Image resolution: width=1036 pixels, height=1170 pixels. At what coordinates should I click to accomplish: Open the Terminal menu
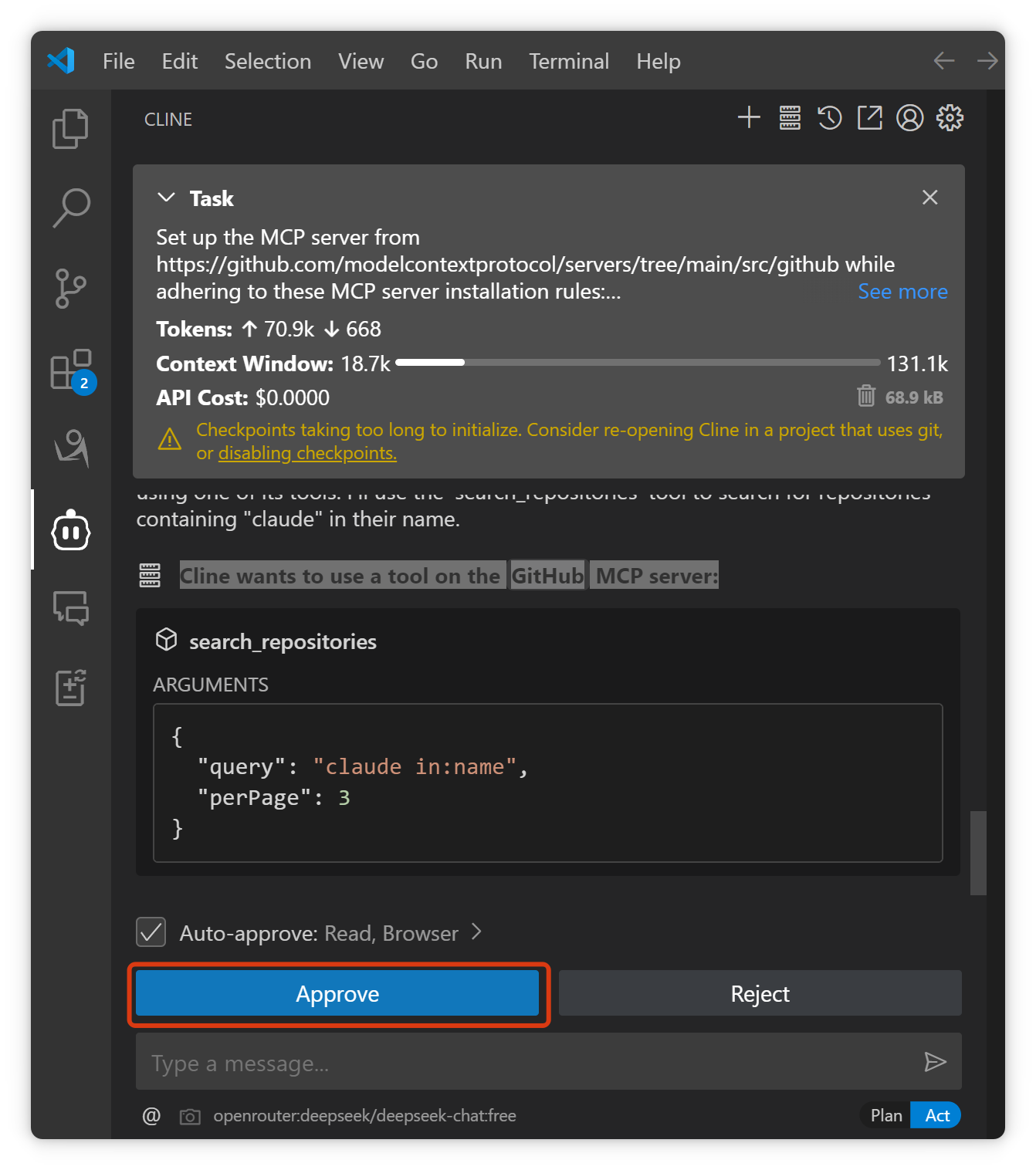coord(569,61)
